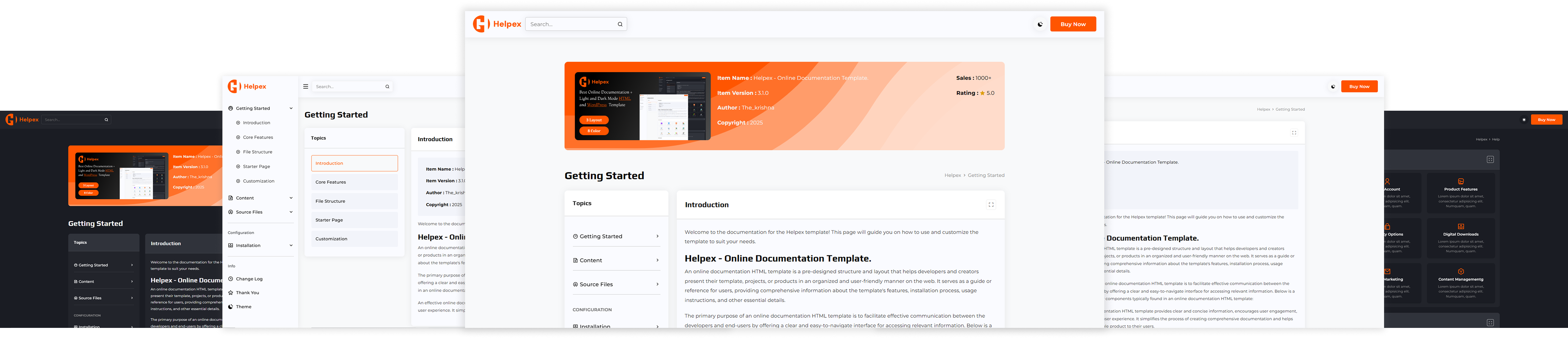
Task: Click Helpex breadcrumb link in center window
Action: point(952,176)
